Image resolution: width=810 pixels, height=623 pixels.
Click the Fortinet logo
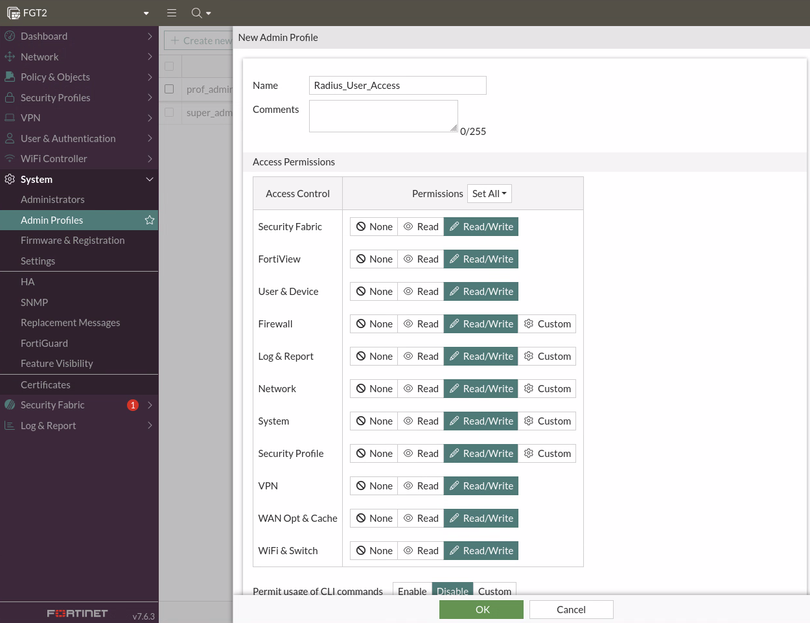point(77,613)
